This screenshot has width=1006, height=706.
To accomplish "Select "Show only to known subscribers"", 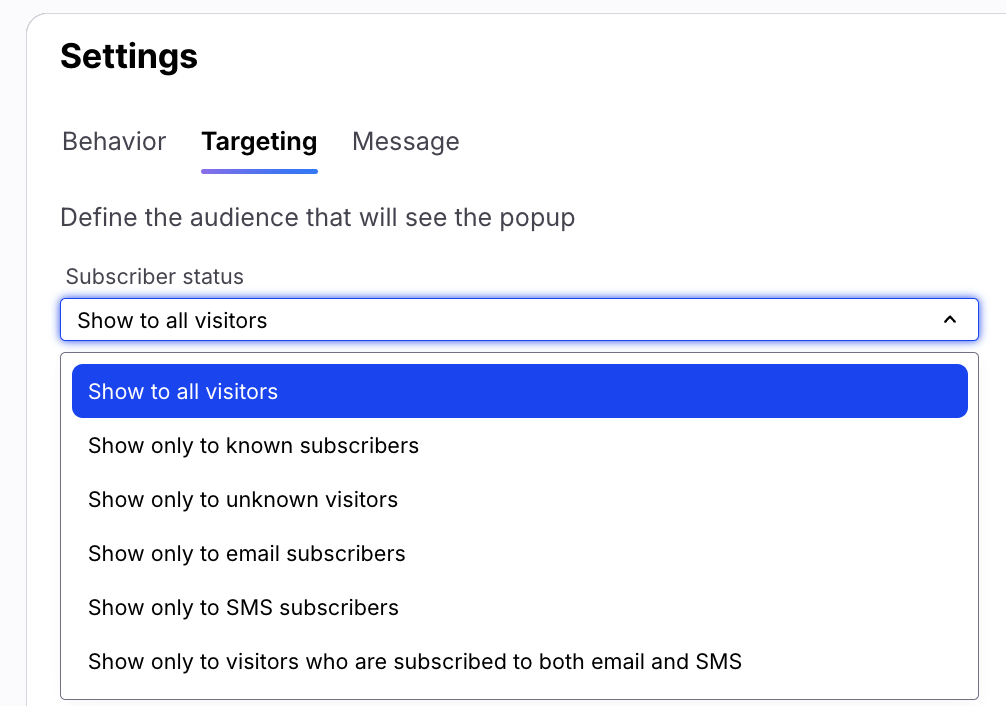I will 253,445.
